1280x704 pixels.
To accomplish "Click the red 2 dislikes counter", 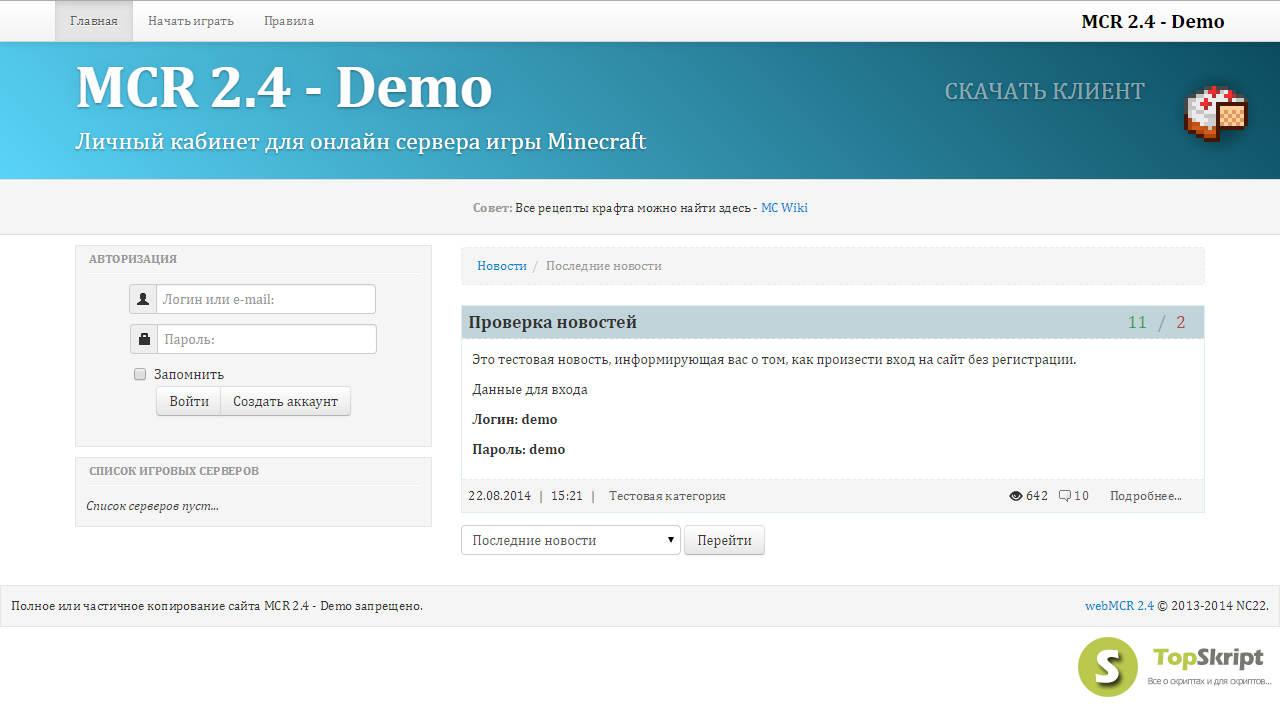I will [1181, 322].
